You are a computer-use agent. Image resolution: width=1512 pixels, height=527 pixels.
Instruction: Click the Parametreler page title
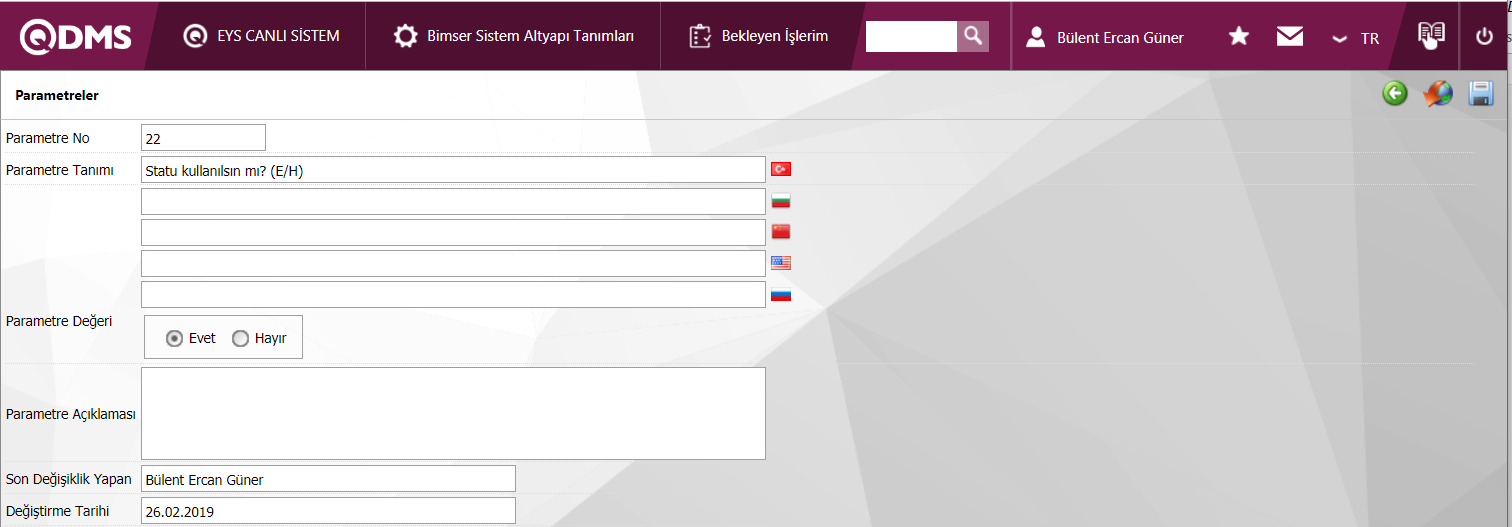click(57, 96)
